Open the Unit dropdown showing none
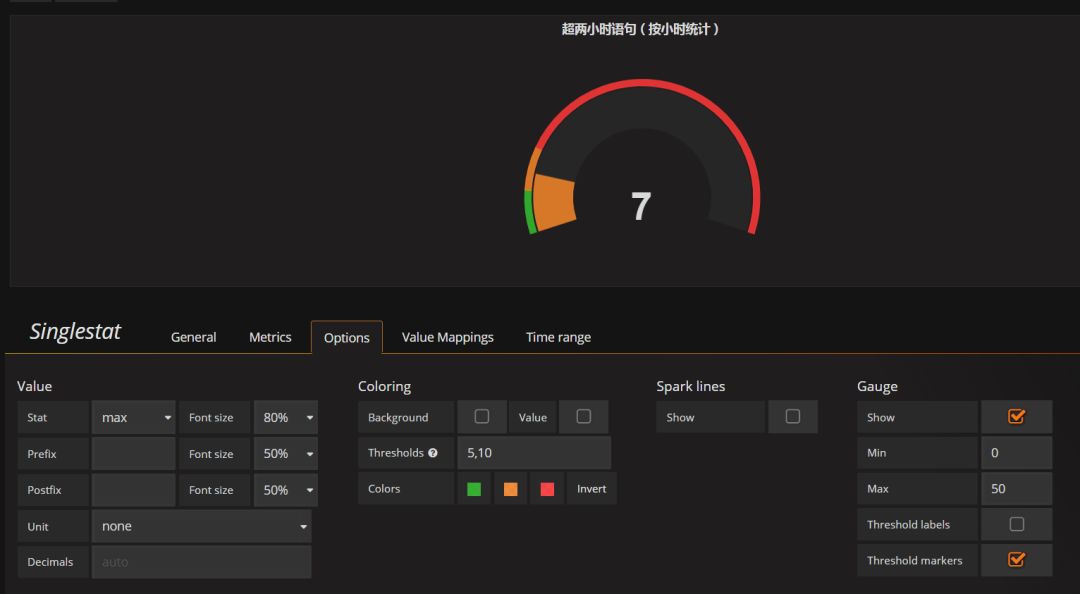Viewport: 1080px width, 594px height. point(202,526)
